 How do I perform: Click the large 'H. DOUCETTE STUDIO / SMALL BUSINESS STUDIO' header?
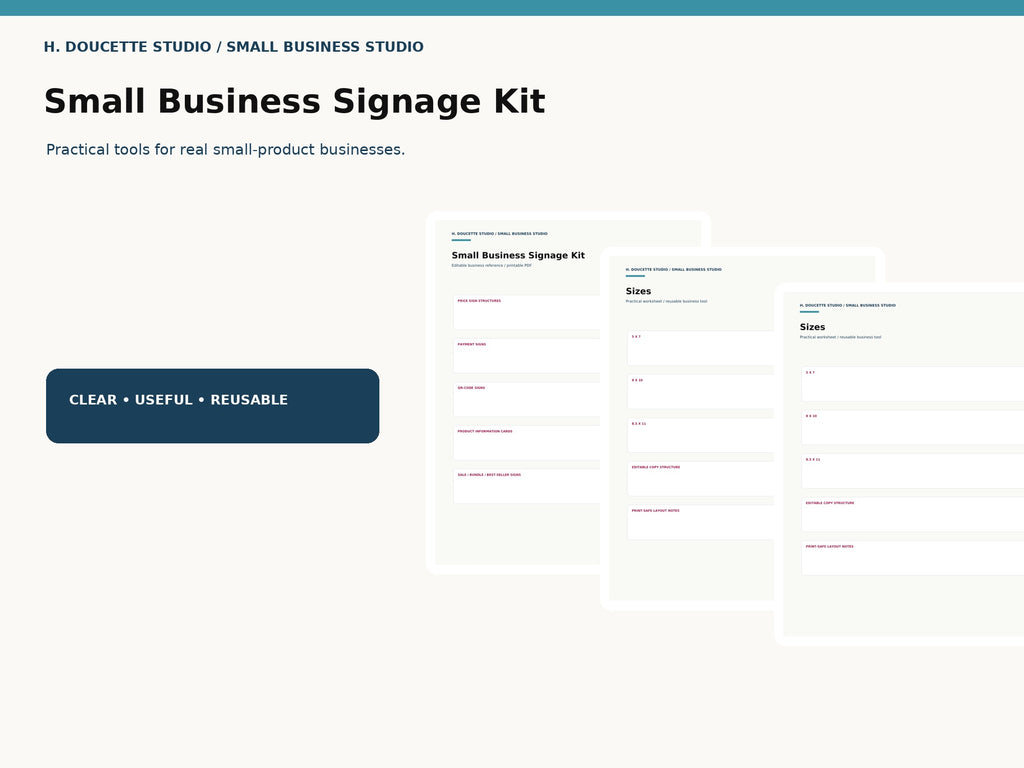[234, 47]
